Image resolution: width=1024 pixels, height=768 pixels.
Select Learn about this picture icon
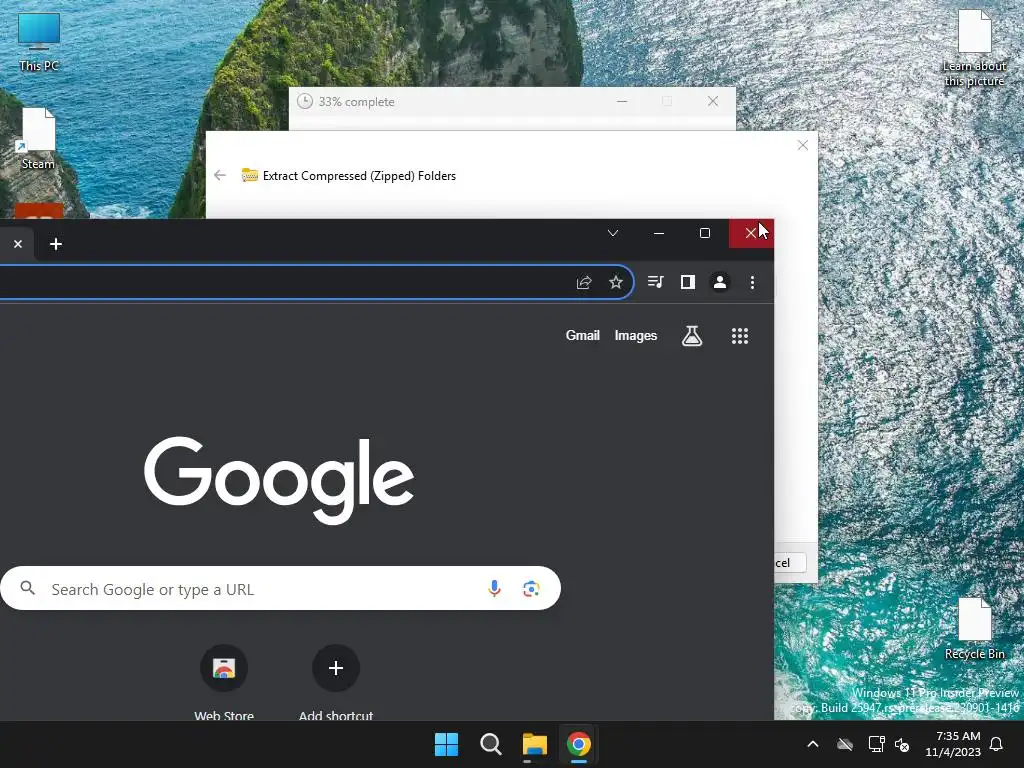974,48
